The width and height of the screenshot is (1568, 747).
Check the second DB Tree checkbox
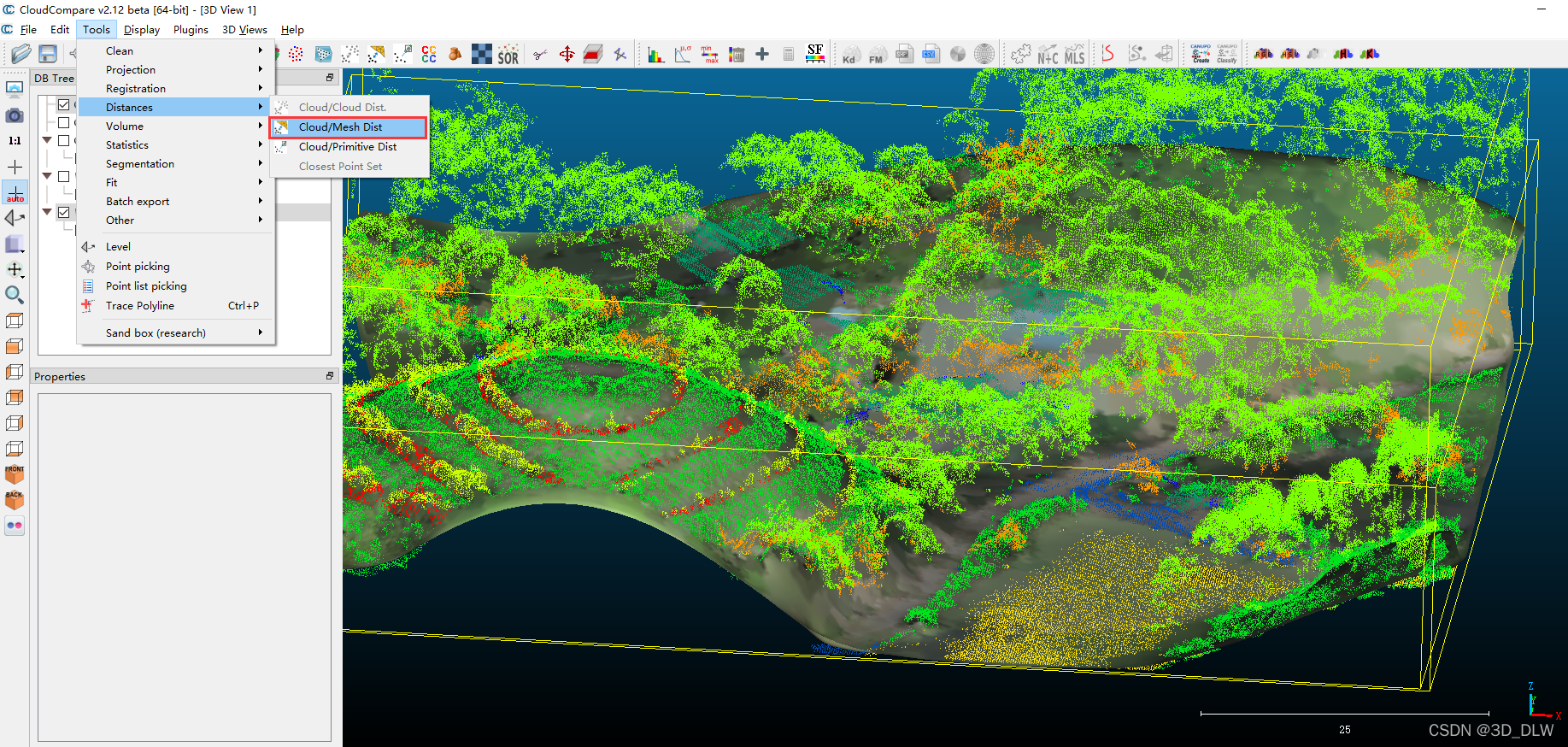[63, 122]
